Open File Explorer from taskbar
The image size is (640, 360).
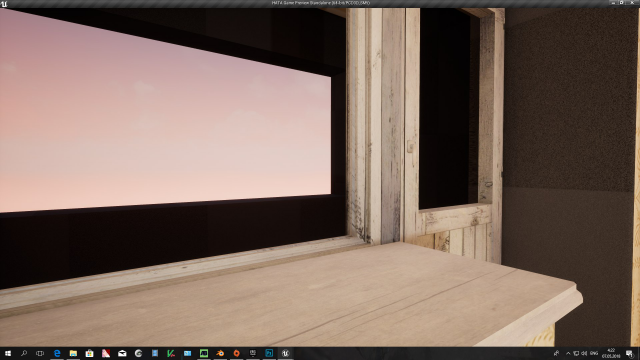pyautogui.click(x=73, y=353)
